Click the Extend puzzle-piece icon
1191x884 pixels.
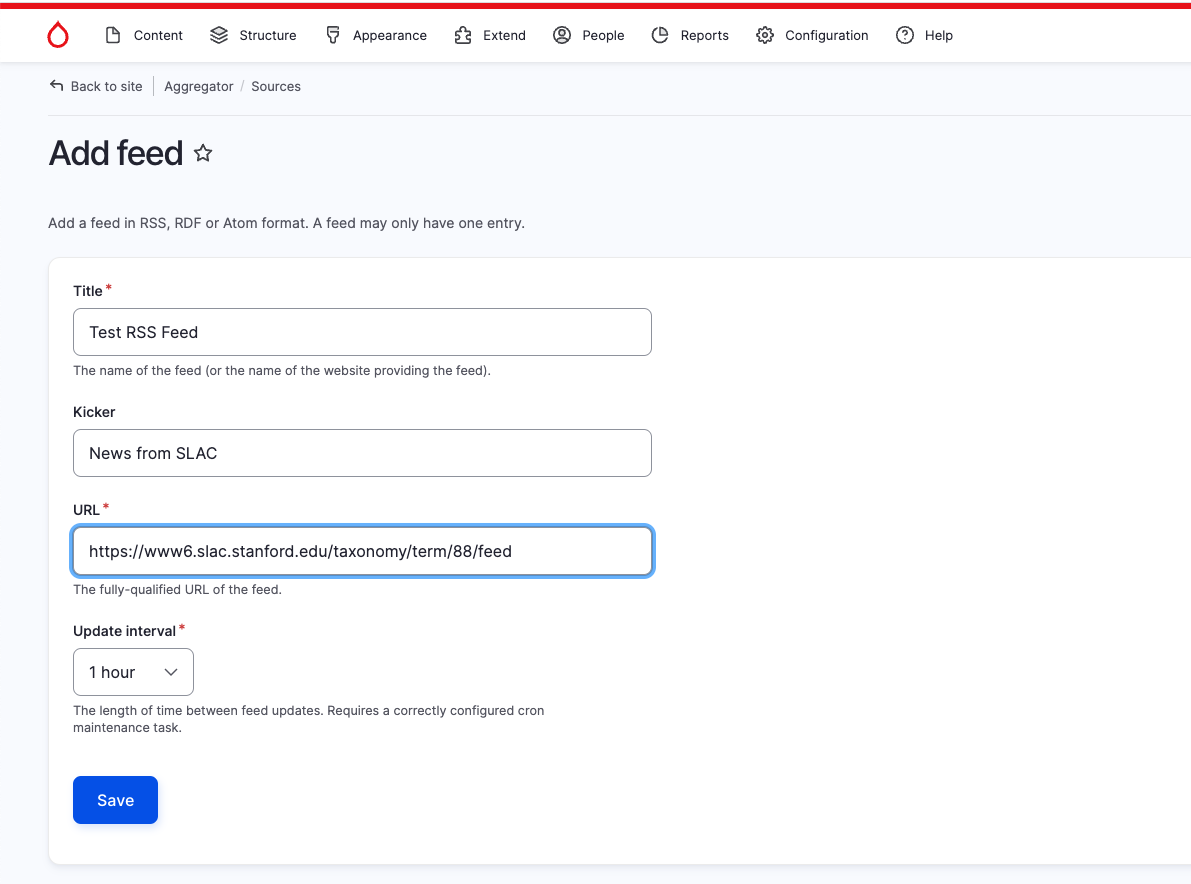(462, 34)
